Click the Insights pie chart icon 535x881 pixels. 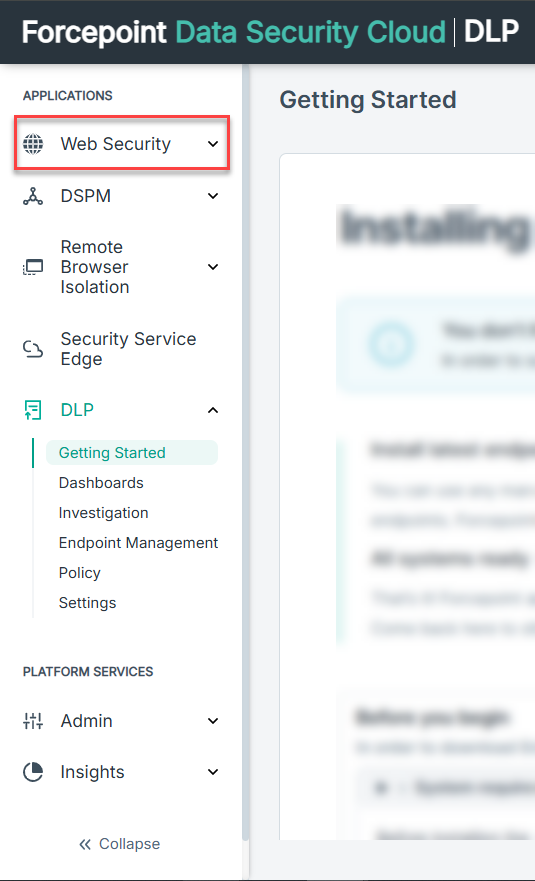point(33,772)
